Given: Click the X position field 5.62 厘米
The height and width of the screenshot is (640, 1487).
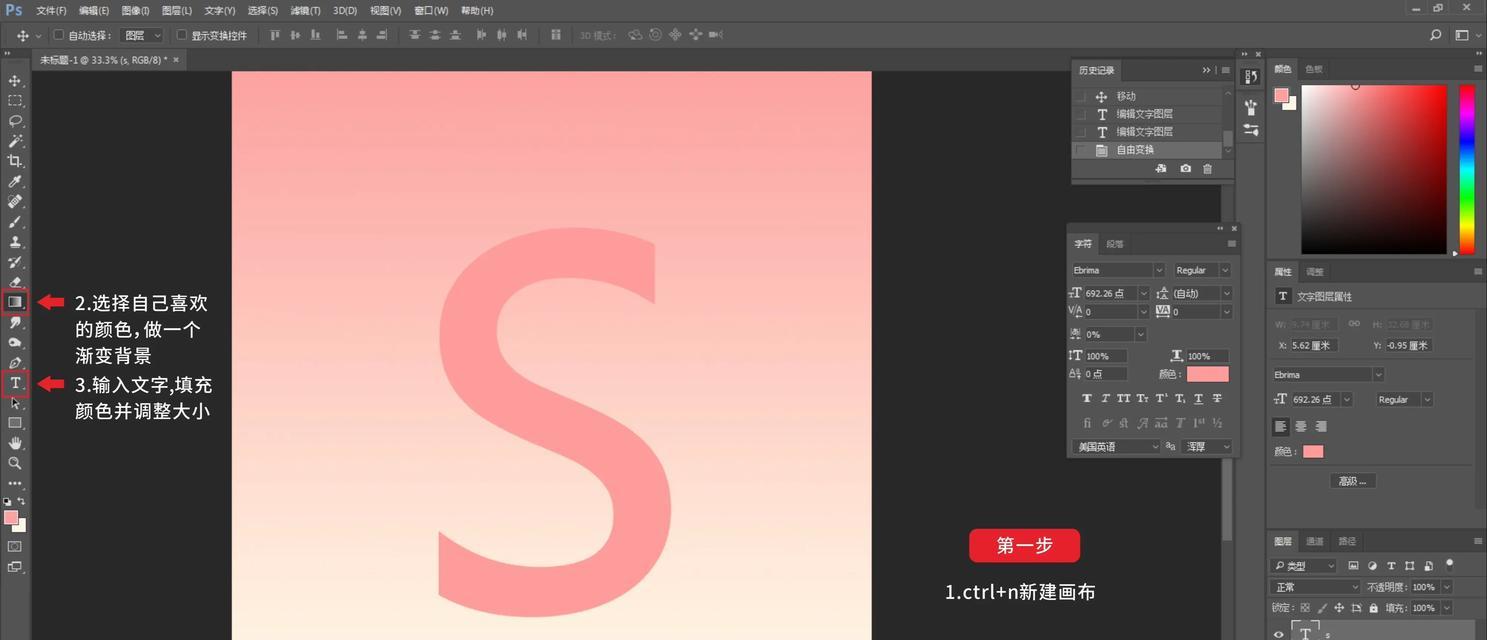Looking at the screenshot, I should coord(1314,345).
